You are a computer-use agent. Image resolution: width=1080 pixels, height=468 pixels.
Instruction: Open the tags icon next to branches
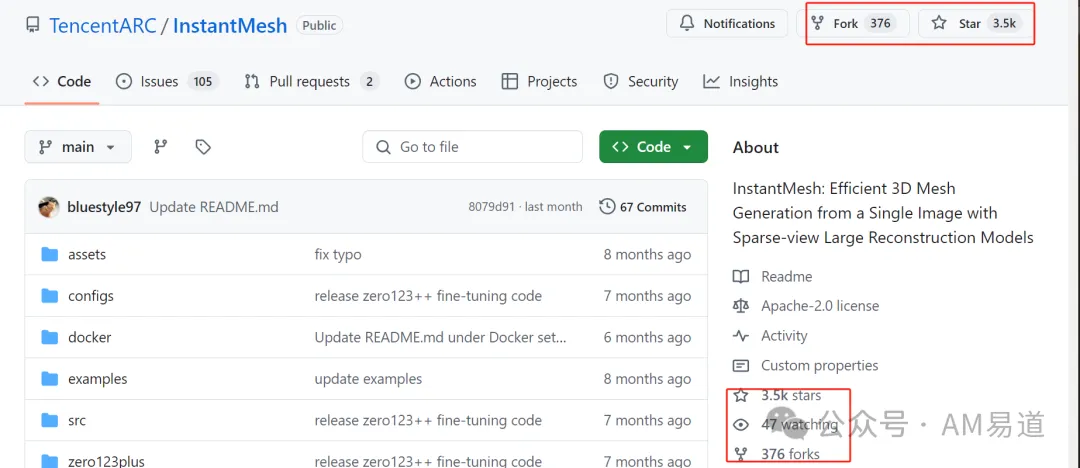click(x=202, y=147)
